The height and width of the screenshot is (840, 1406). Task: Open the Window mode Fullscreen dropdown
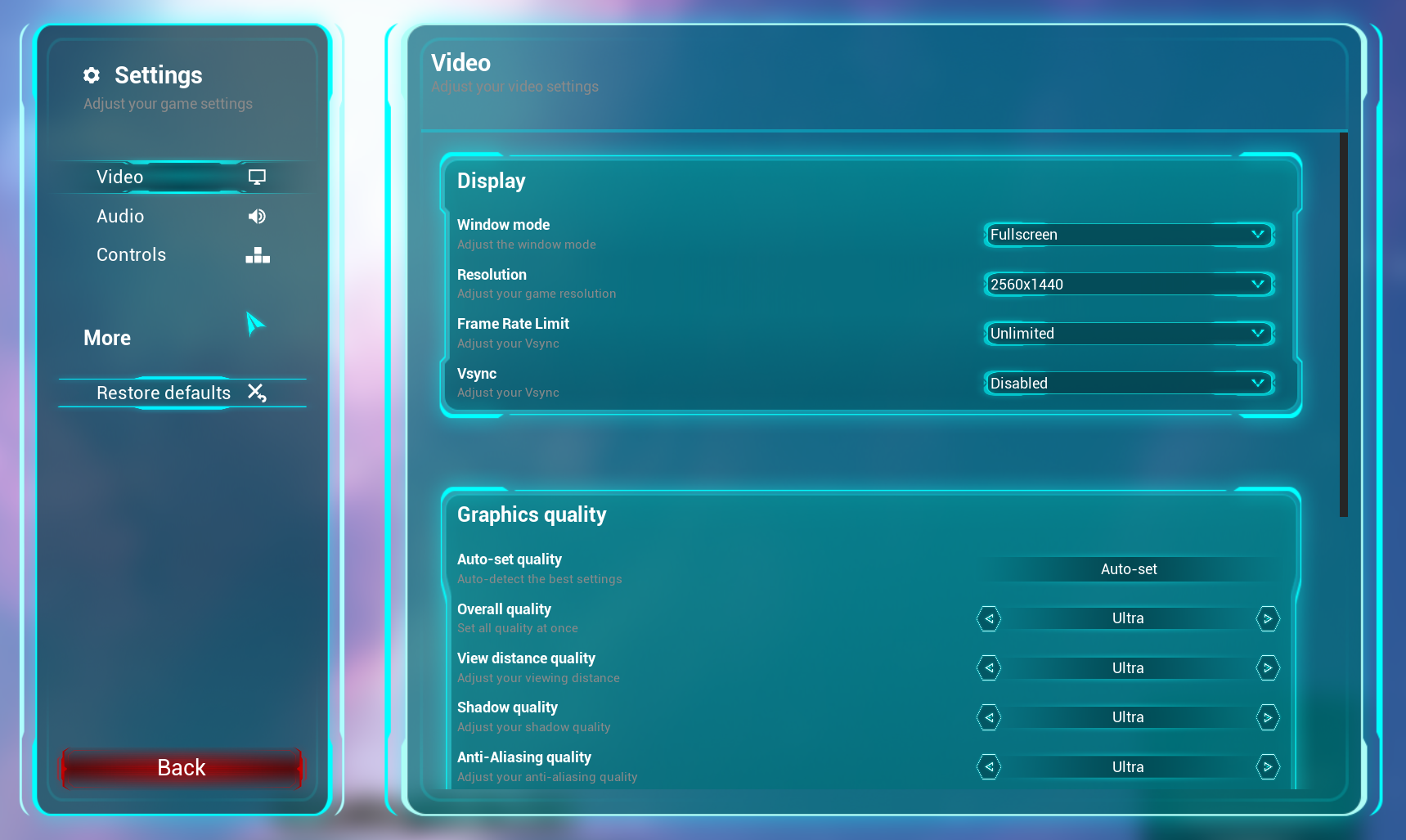[x=1129, y=235]
